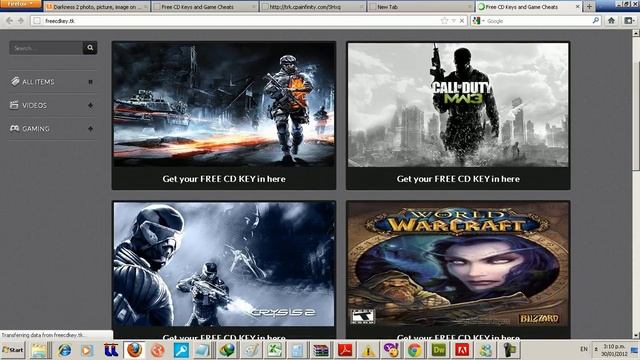Click the GAMING controller icon in sidebar
This screenshot has width=640, height=360.
14,129
